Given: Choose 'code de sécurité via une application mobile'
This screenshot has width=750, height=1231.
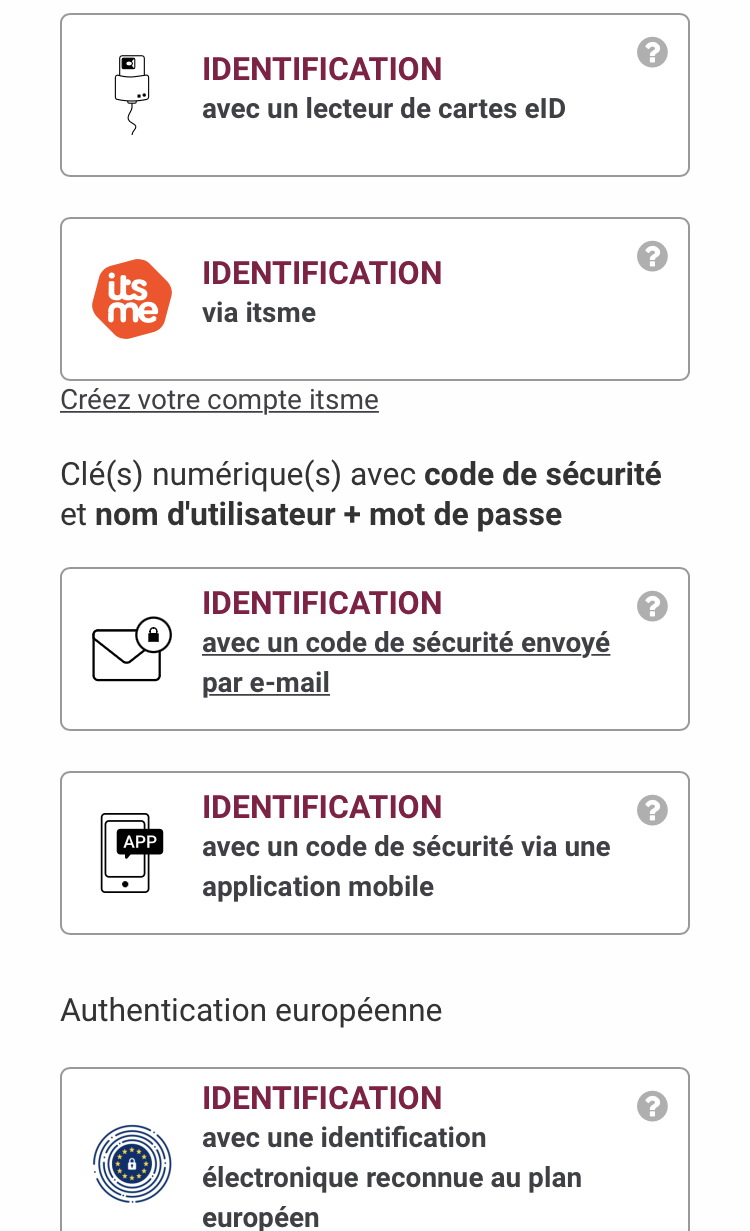Looking at the screenshot, I should click(x=405, y=866).
